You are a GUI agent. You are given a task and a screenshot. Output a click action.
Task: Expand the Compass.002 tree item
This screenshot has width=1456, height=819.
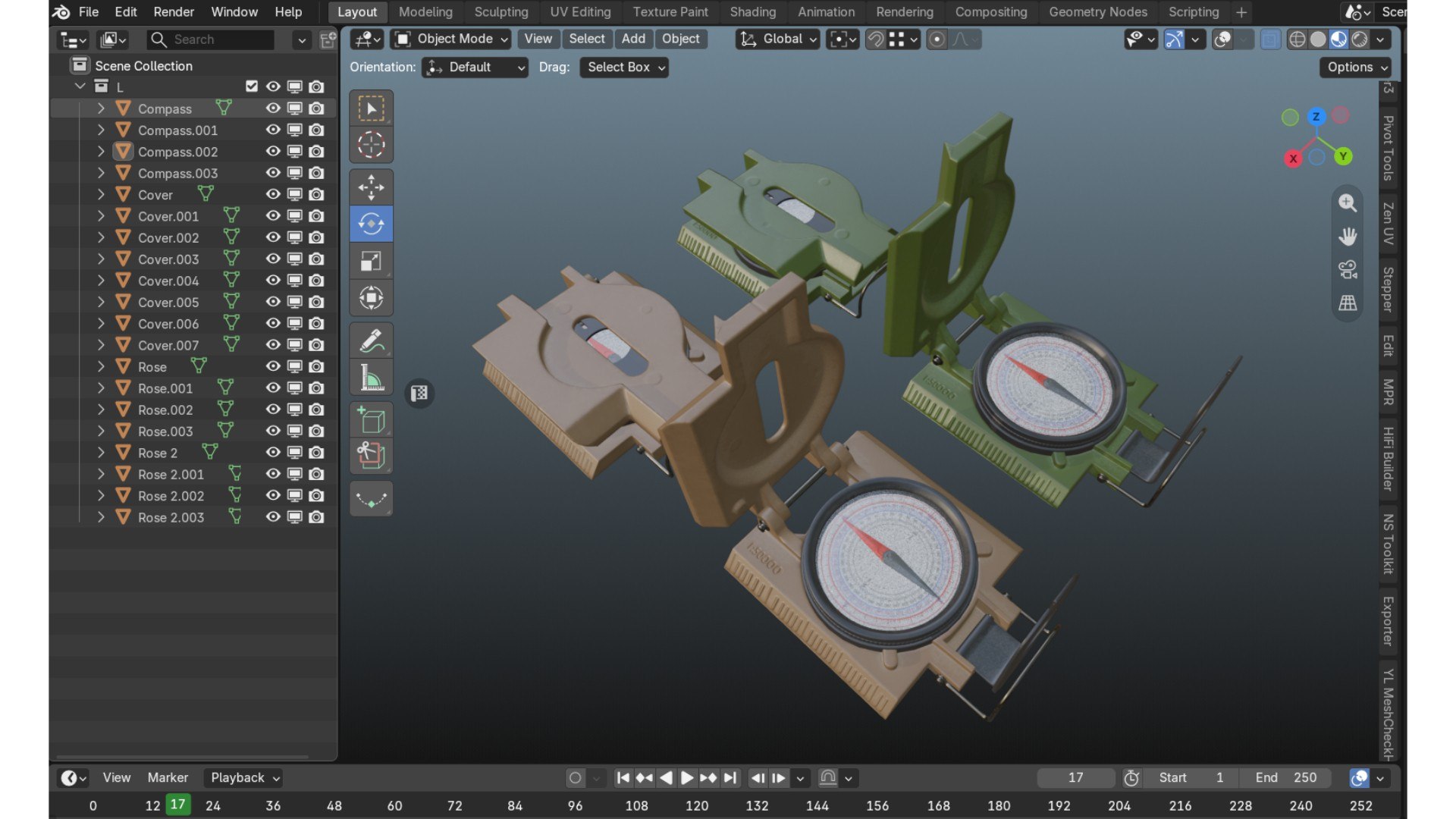point(101,151)
